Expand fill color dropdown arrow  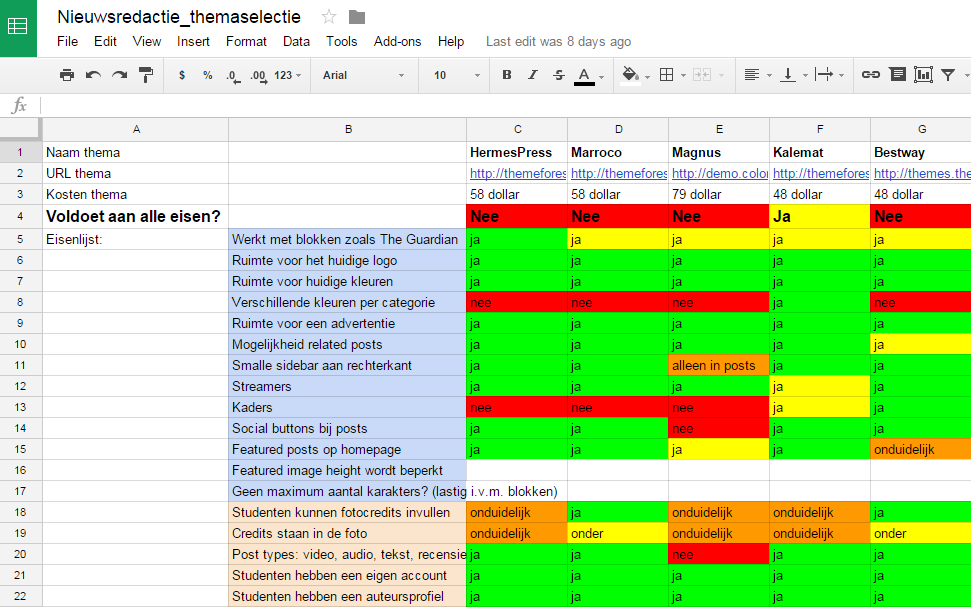(x=647, y=77)
